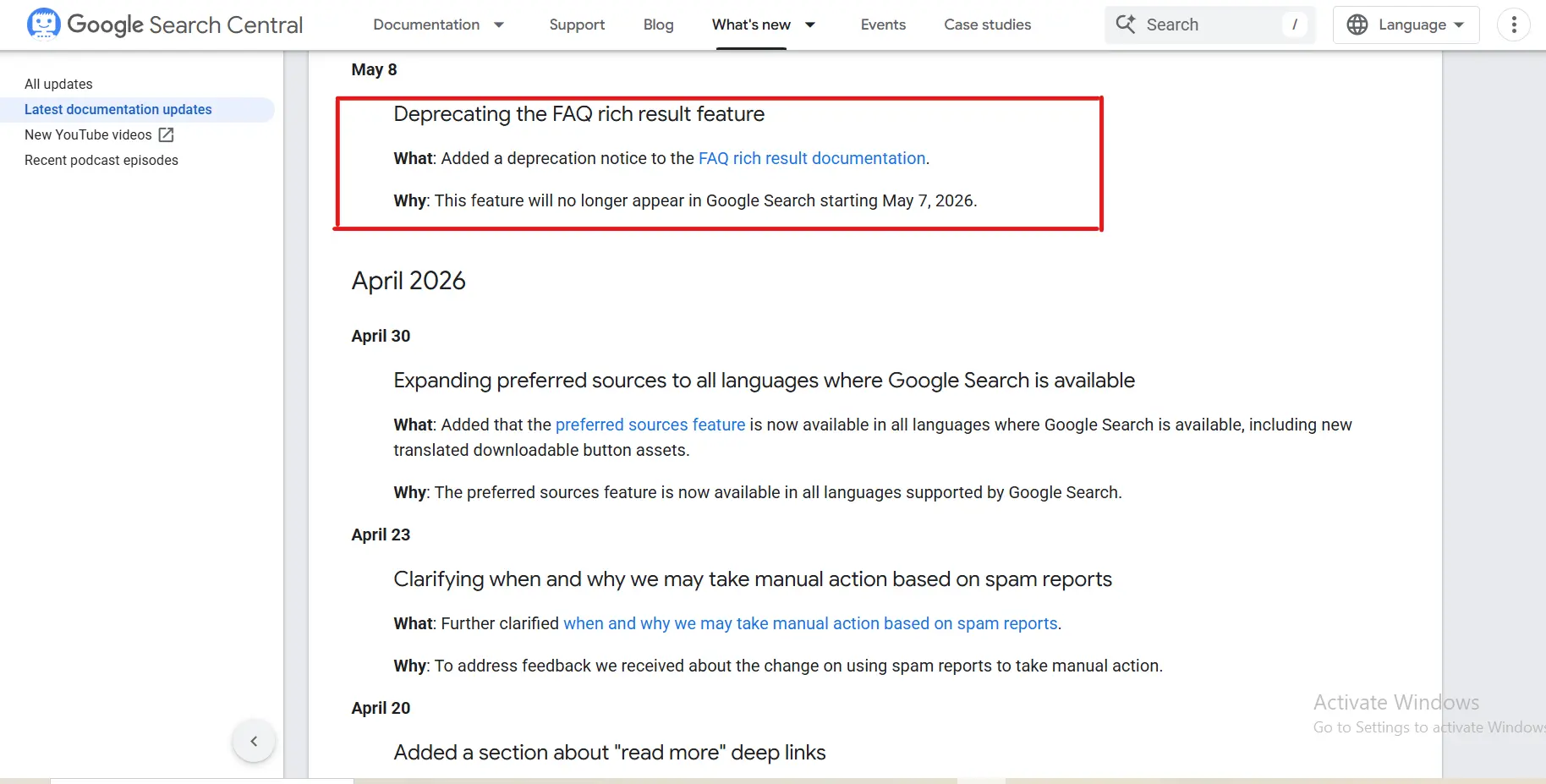Screen dimensions: 1546x784
Task: Click the search sparkle magnifier icon
Action: [x=1126, y=24]
